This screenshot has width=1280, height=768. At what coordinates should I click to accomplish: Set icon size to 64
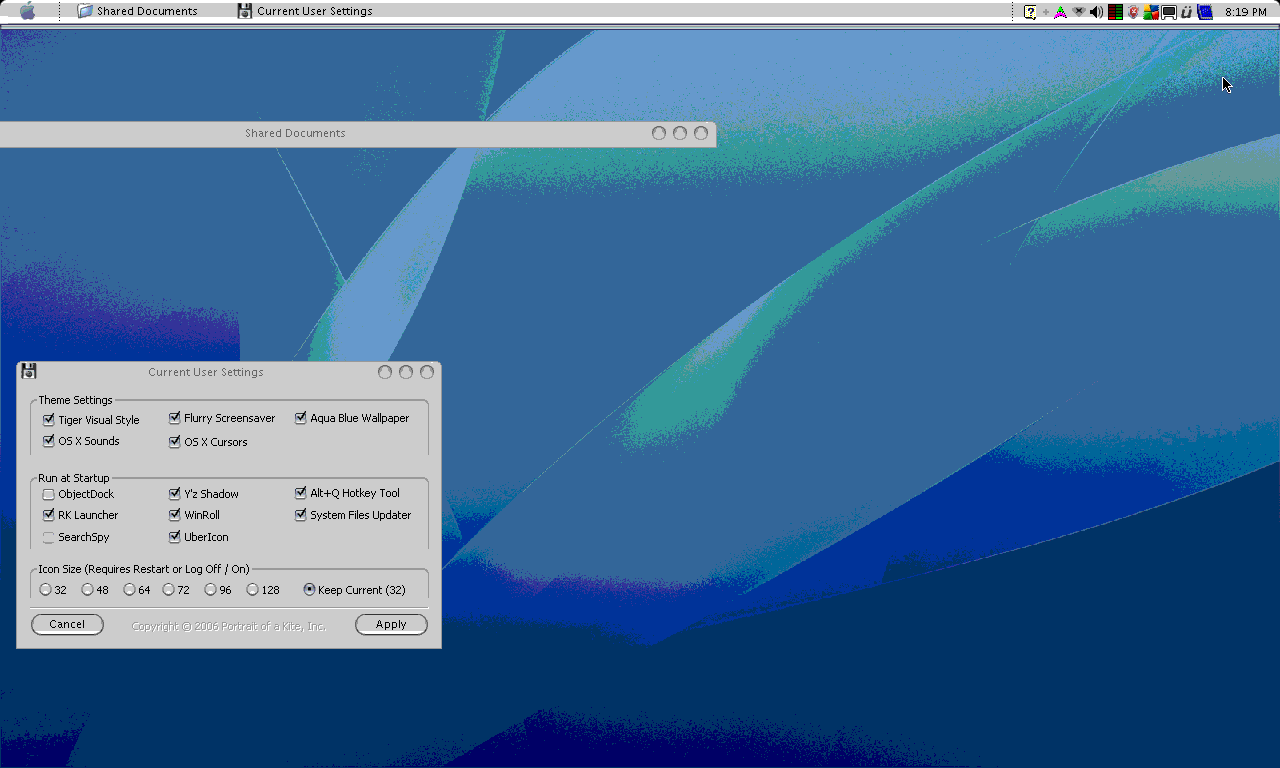pos(130,590)
